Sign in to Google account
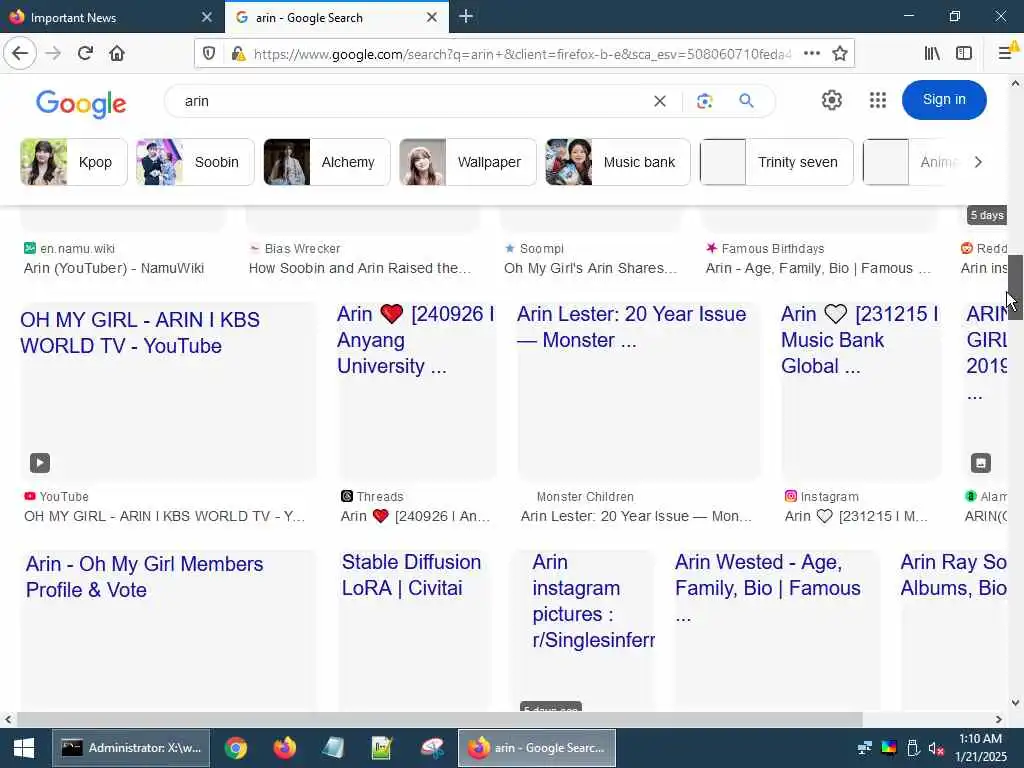This screenshot has height=768, width=1024. pos(944,100)
